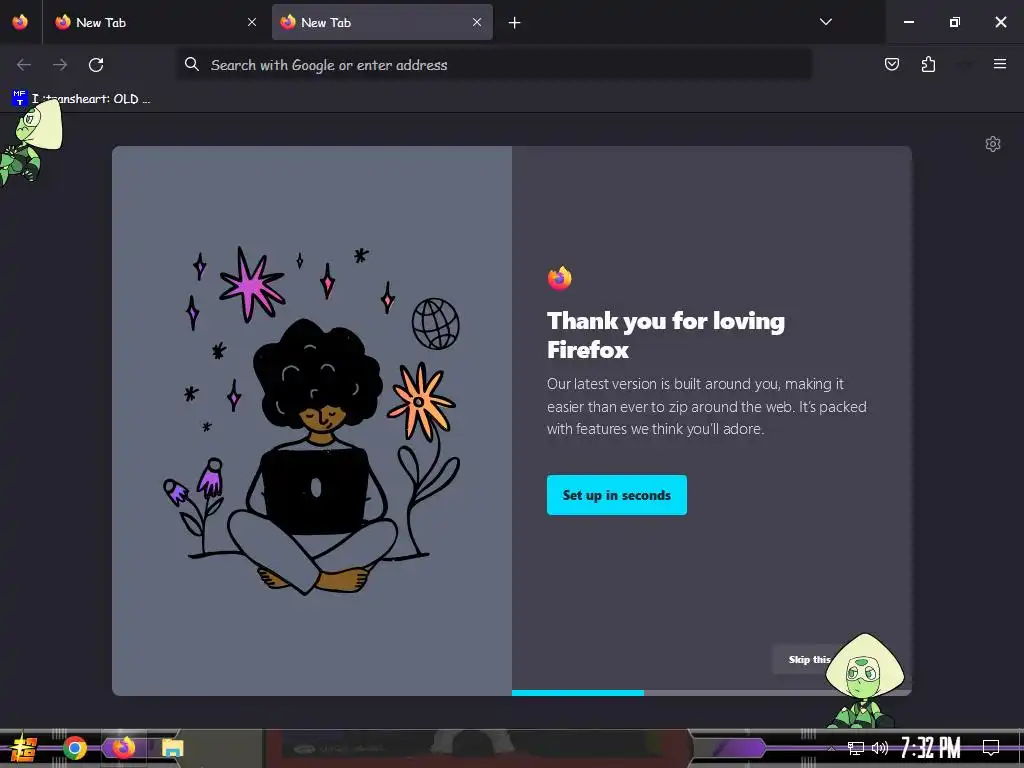Image resolution: width=1024 pixels, height=768 pixels.
Task: Focus the Search with Google address field
Action: (494, 65)
